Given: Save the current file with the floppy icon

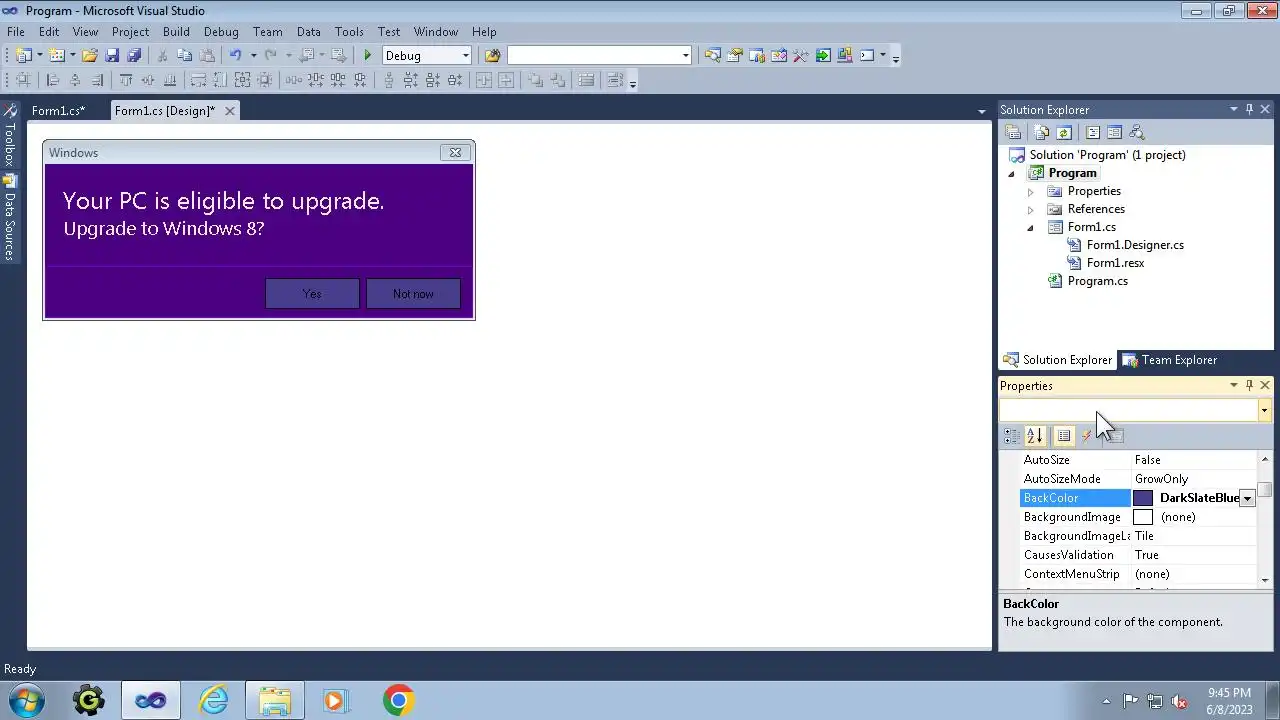Looking at the screenshot, I should tap(112, 56).
